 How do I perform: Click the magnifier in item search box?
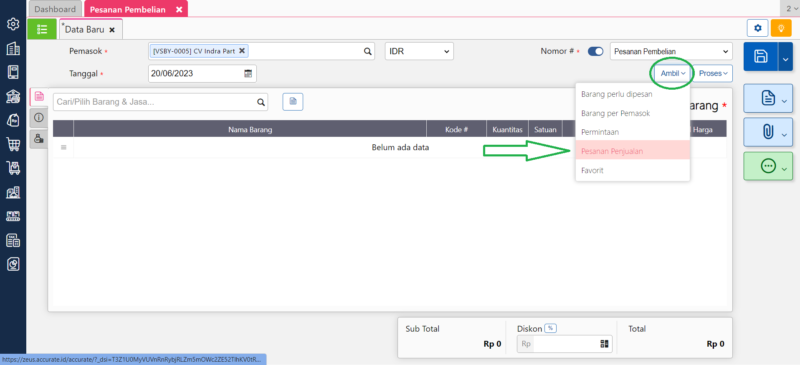point(261,102)
